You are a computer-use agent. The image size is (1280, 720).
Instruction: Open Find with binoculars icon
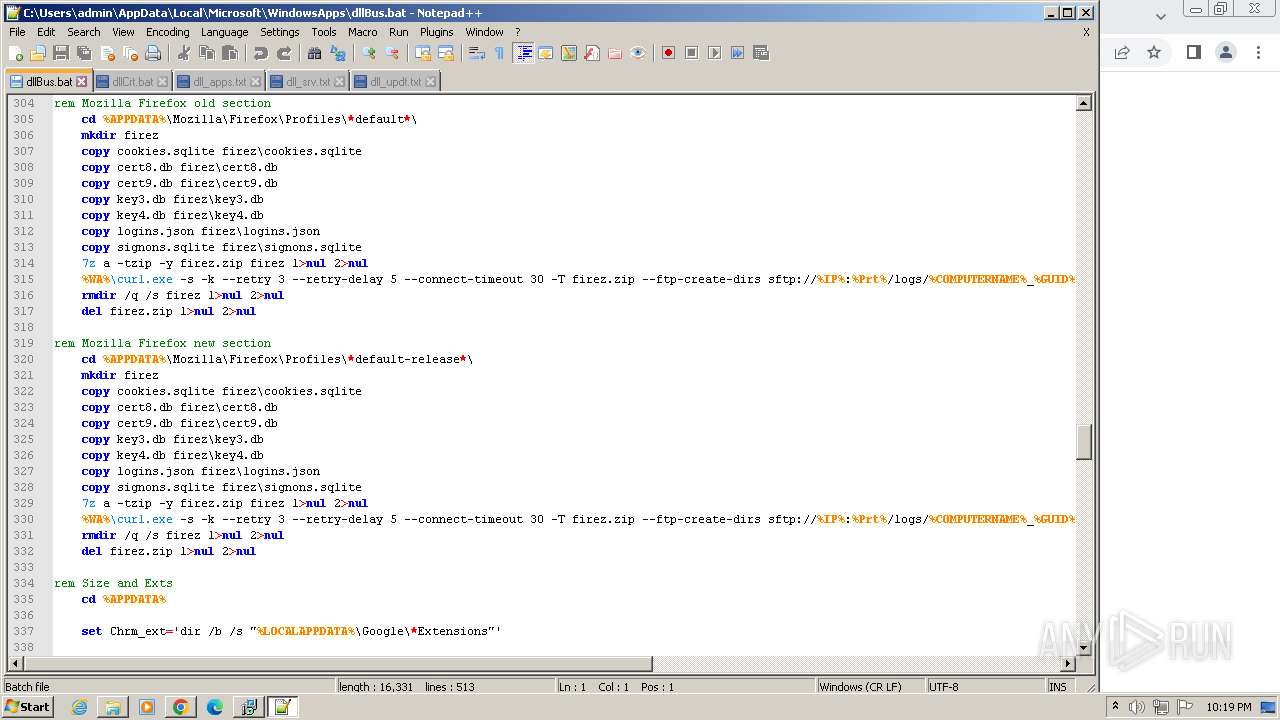[x=315, y=53]
